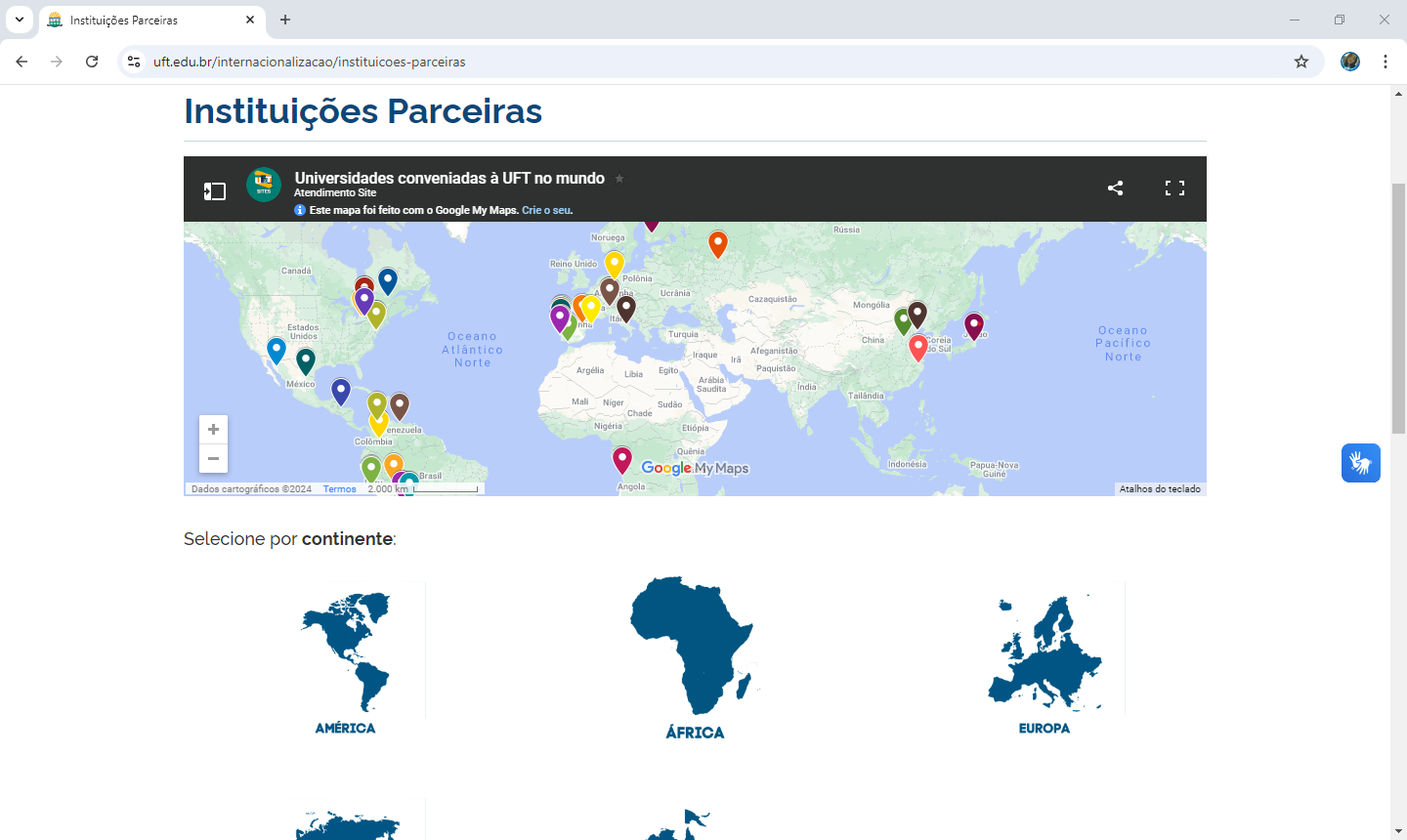The width and height of the screenshot is (1407, 840).
Task: Click the pink map pin above Angola
Action: [622, 458]
